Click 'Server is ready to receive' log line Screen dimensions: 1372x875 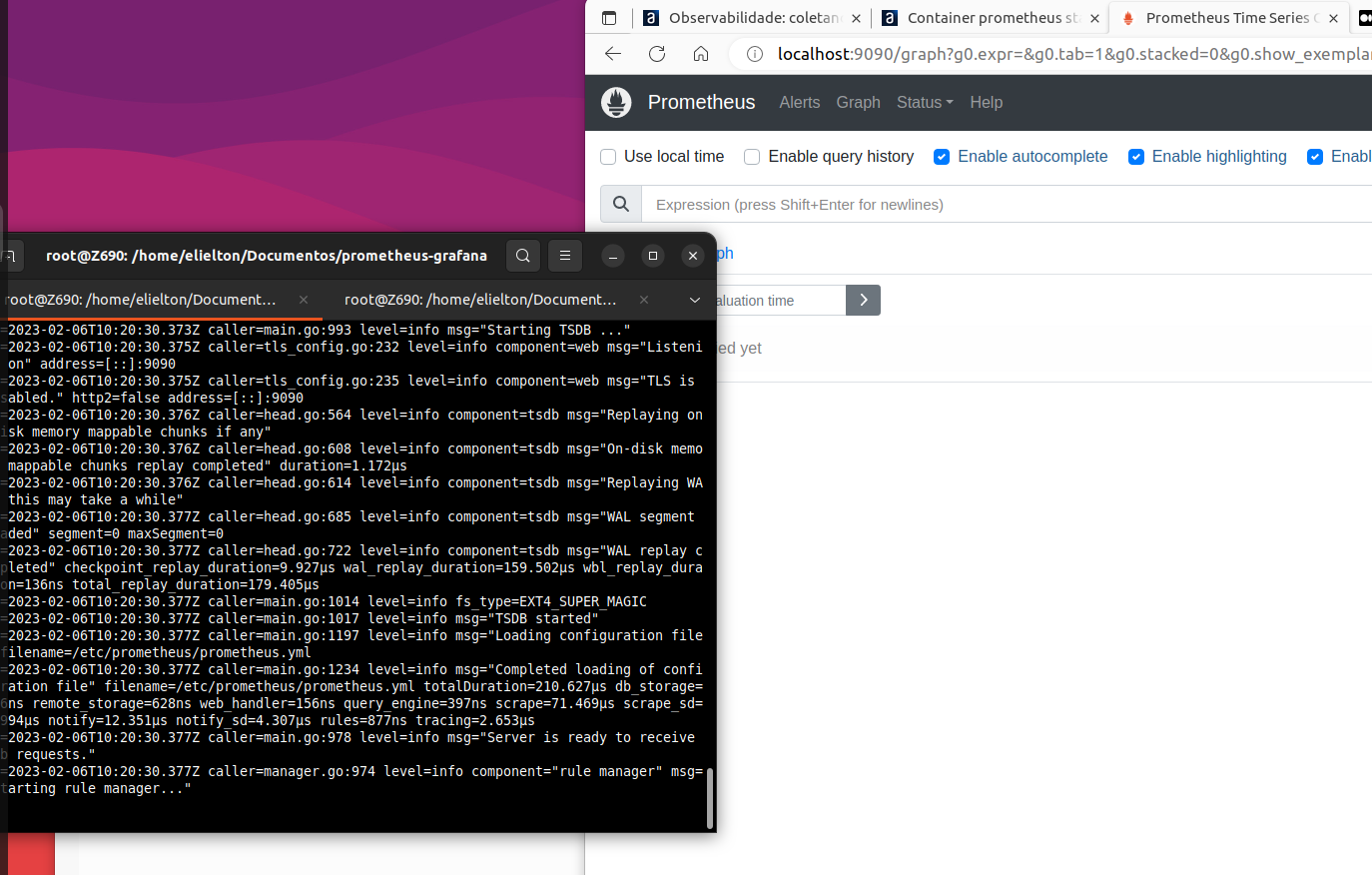[x=351, y=745]
